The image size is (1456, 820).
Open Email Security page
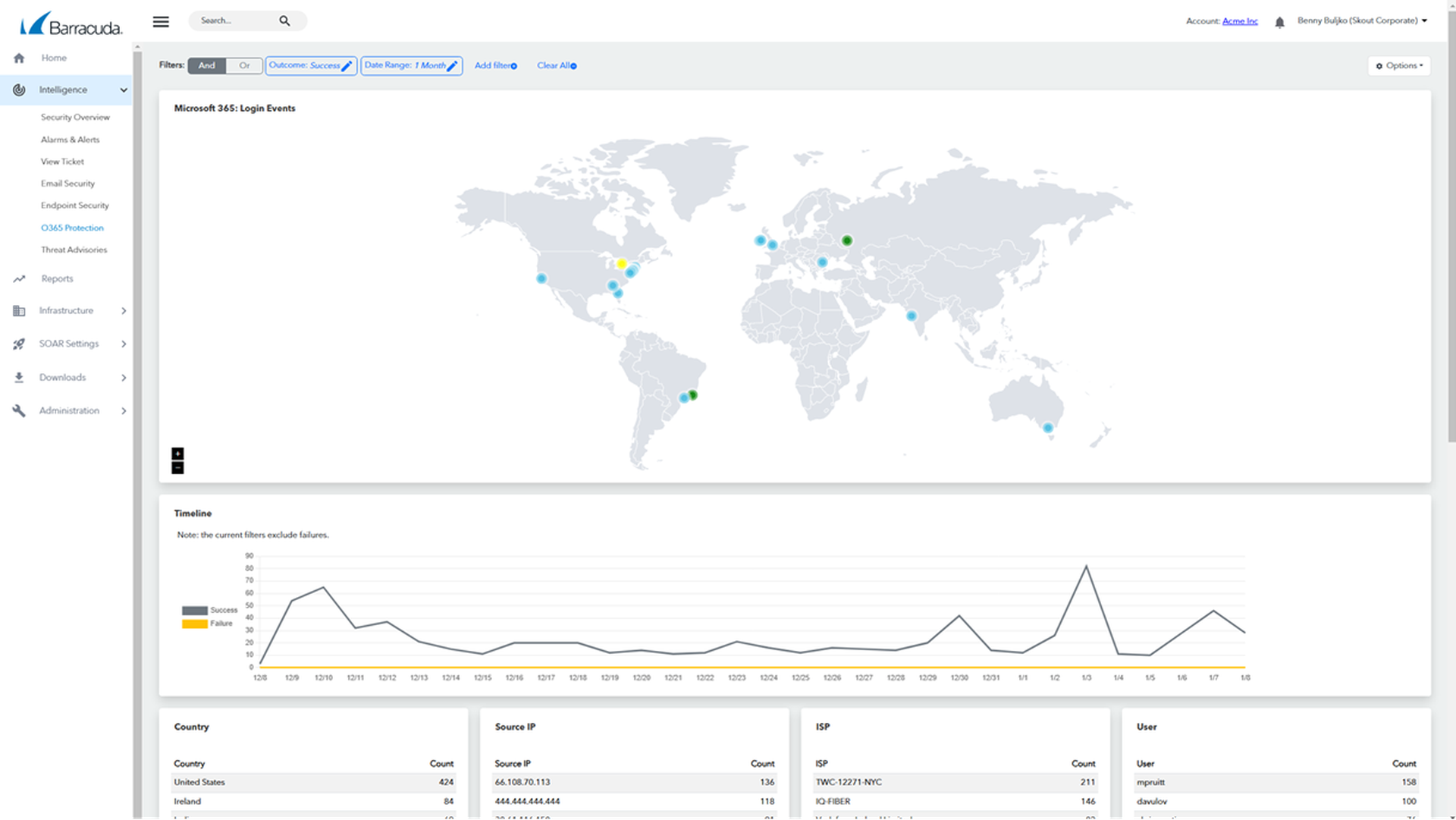pyautogui.click(x=67, y=184)
